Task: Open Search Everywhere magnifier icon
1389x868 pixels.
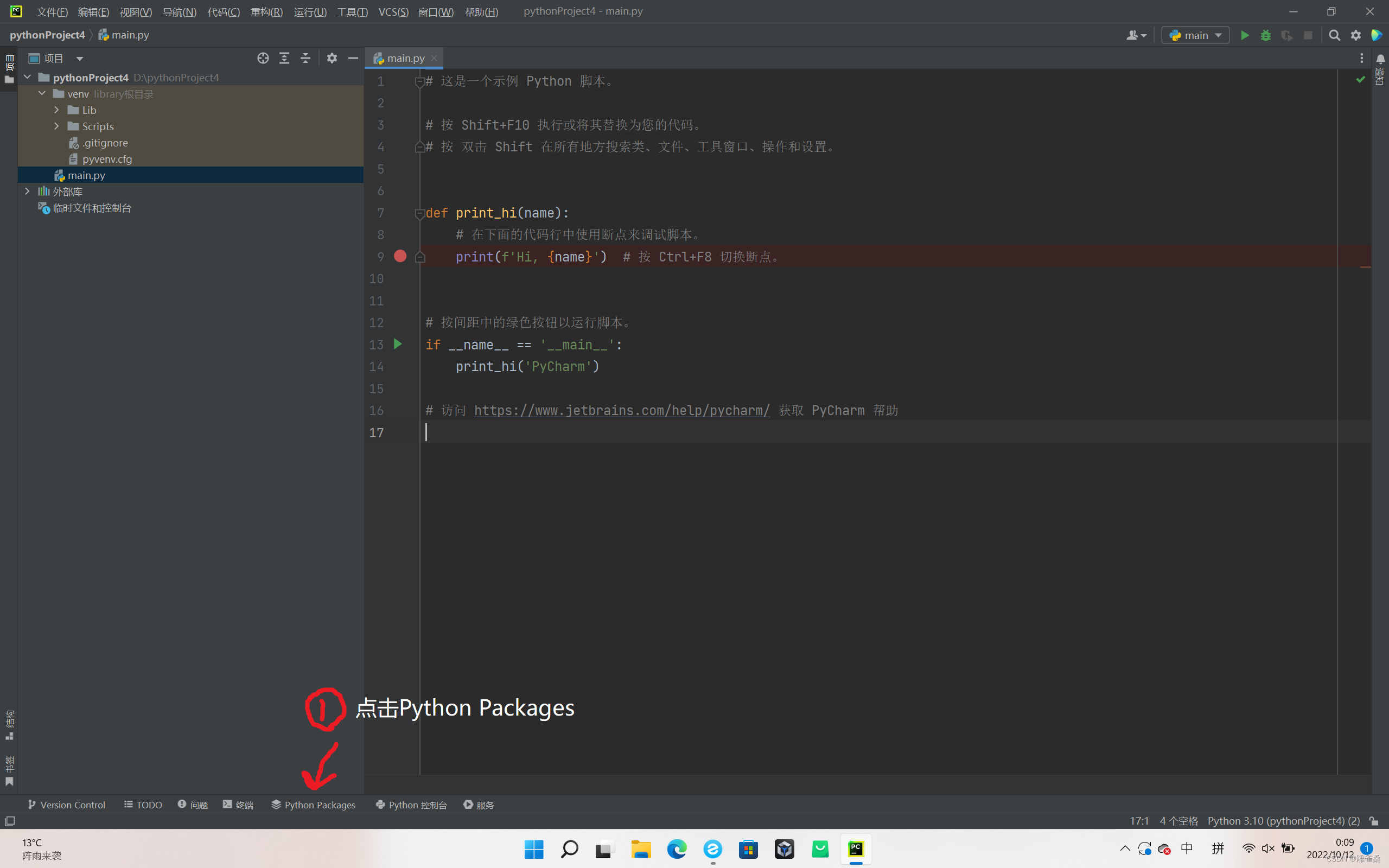Action: tap(1335, 35)
